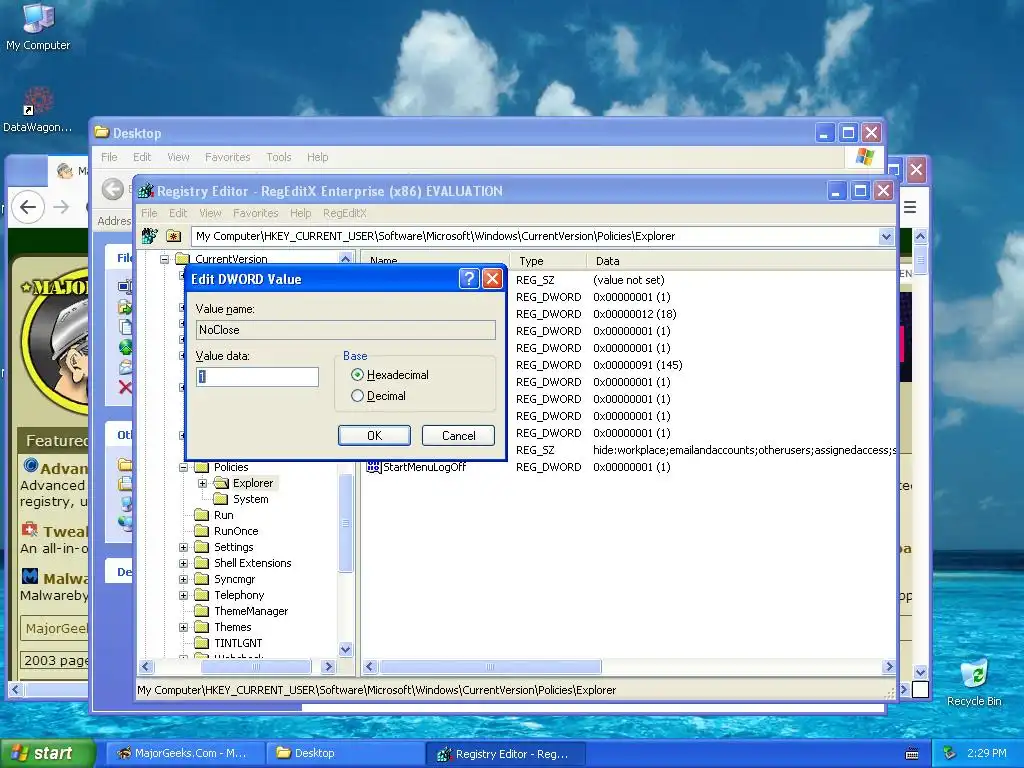Viewport: 1024px width, 768px height.
Task: Click the System folder icon in tree
Action: (221, 499)
